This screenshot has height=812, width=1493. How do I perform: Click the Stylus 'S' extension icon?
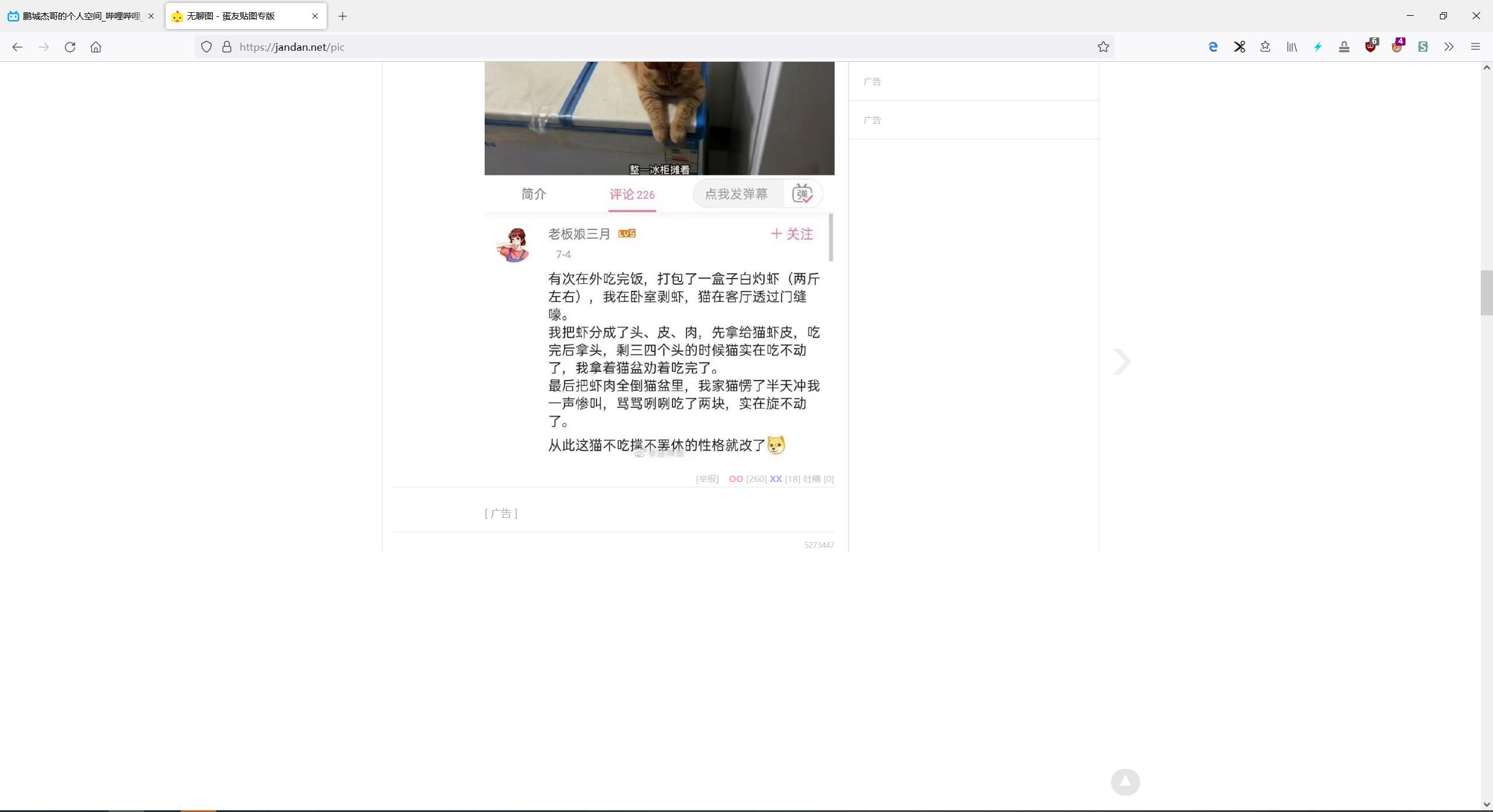[x=1423, y=47]
